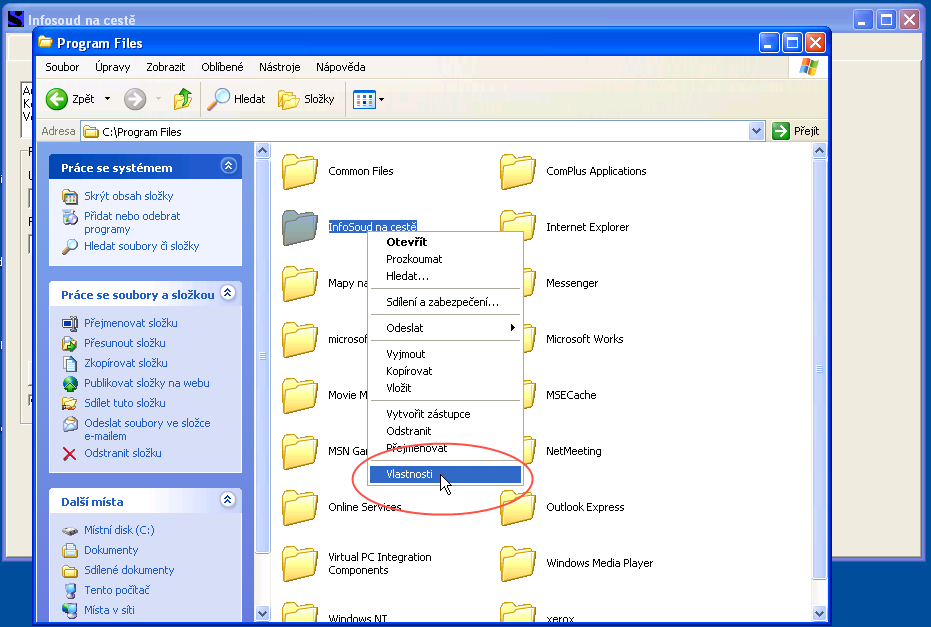Open the Odeslat submenu
The width and height of the screenshot is (931, 627).
pos(445,328)
